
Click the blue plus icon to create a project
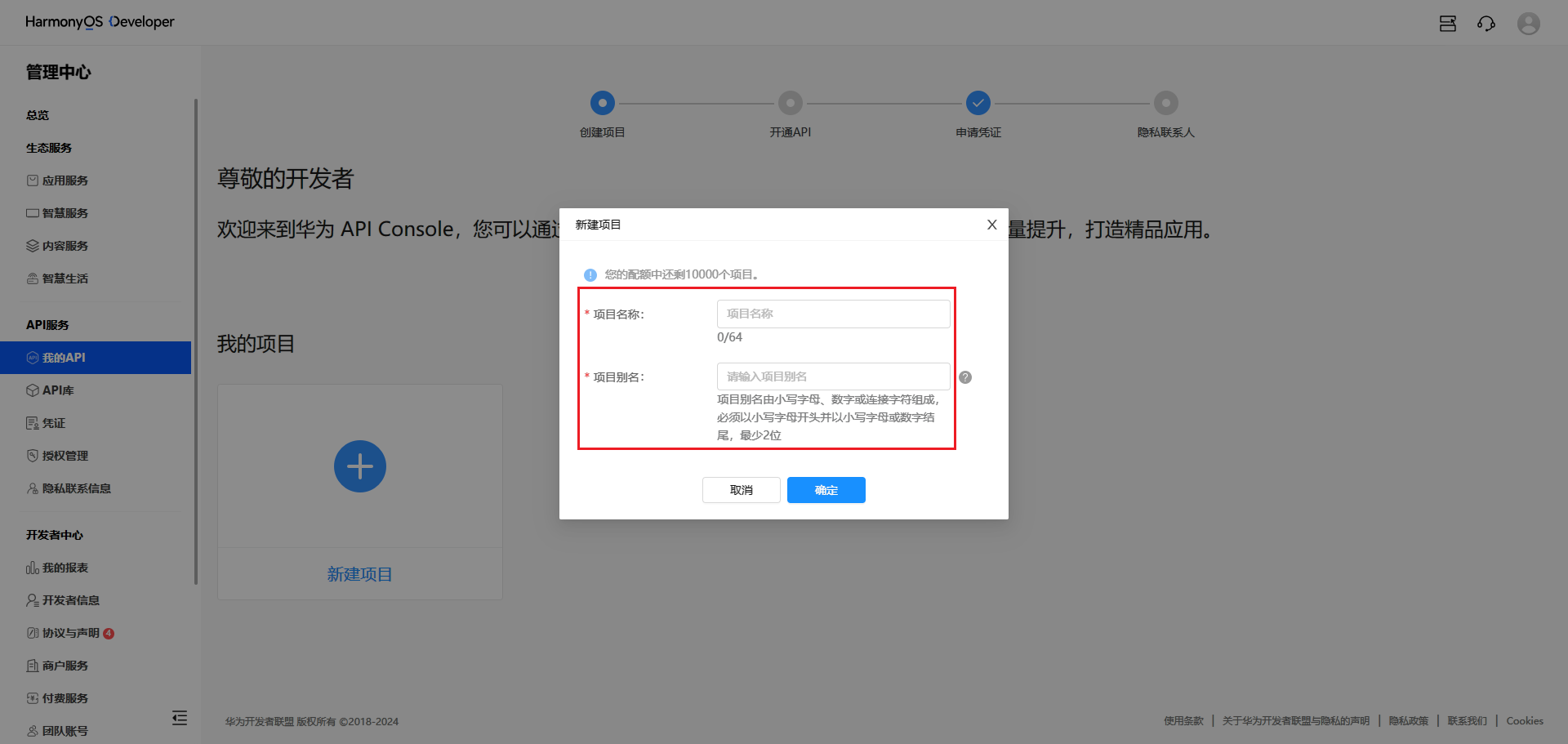359,466
